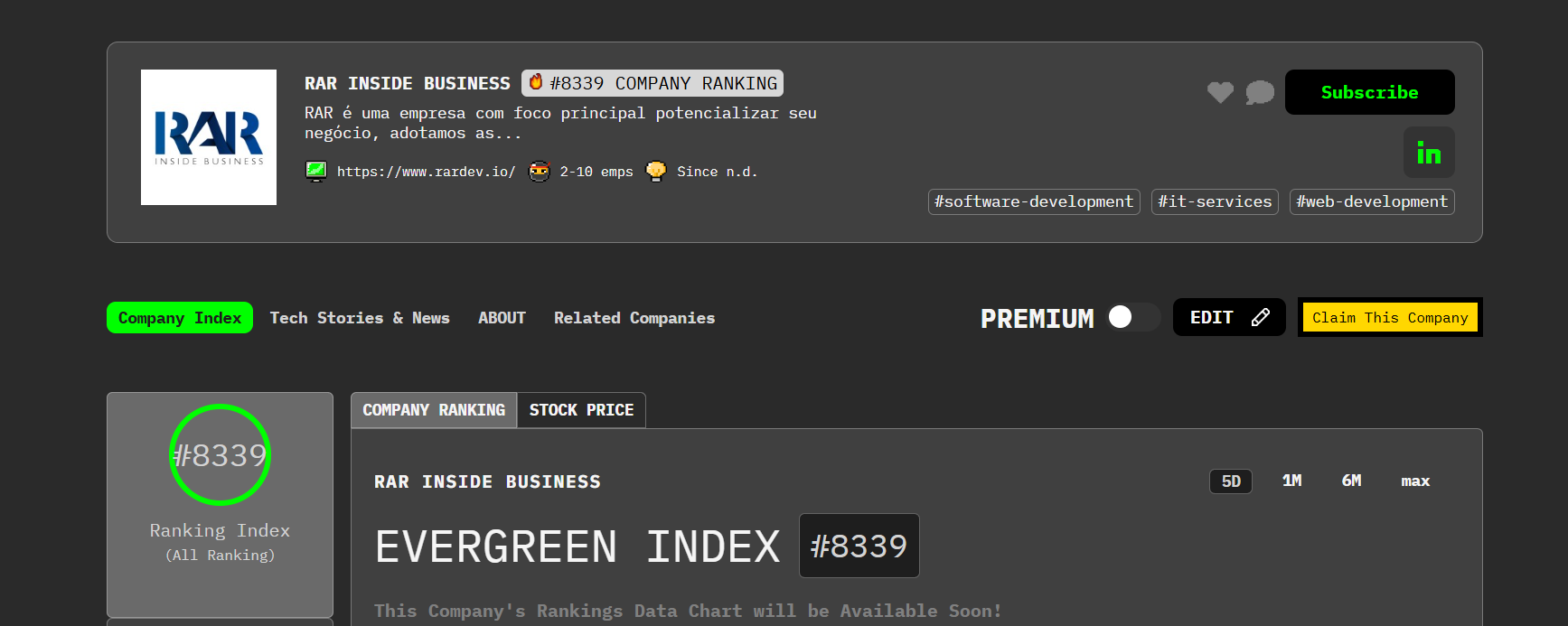Click the #web-development tag
The width and height of the screenshot is (1568, 626).
(1372, 201)
